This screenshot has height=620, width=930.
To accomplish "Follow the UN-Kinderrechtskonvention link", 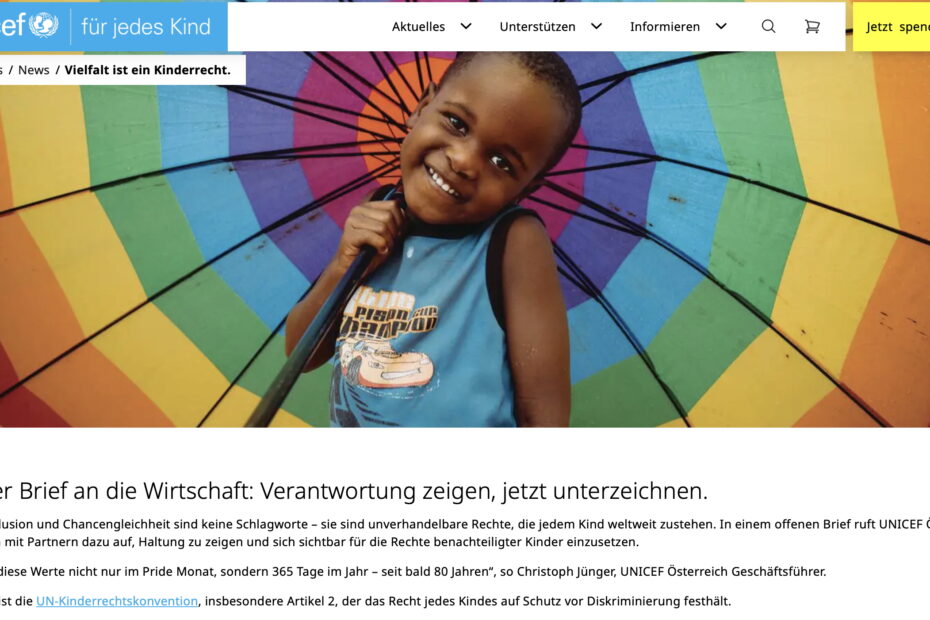I will pyautogui.click(x=117, y=601).
